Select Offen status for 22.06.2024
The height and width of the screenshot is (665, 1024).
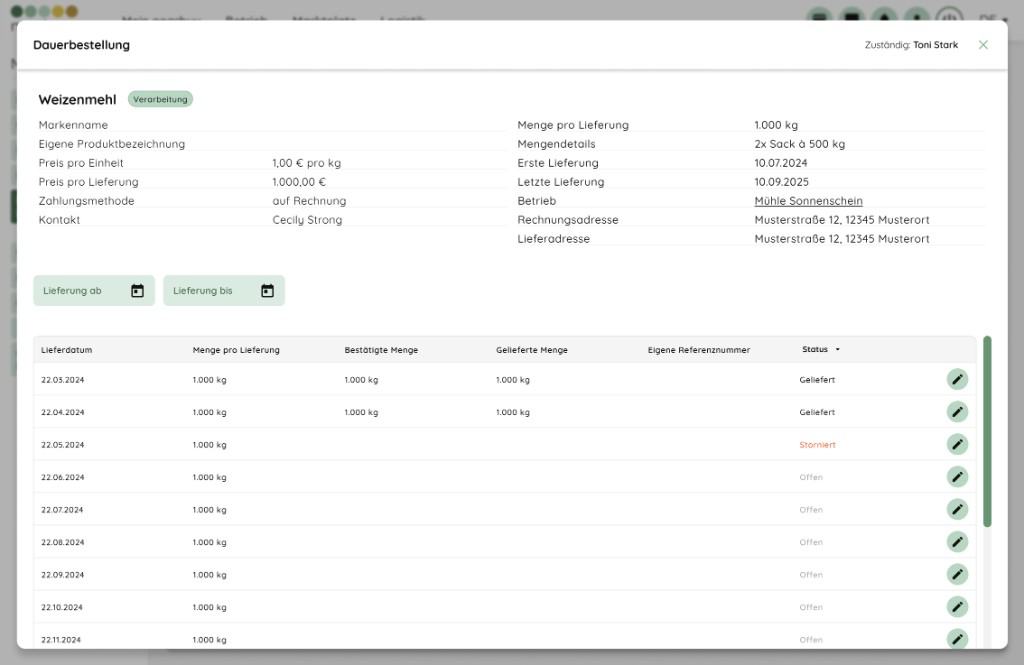[x=810, y=478]
